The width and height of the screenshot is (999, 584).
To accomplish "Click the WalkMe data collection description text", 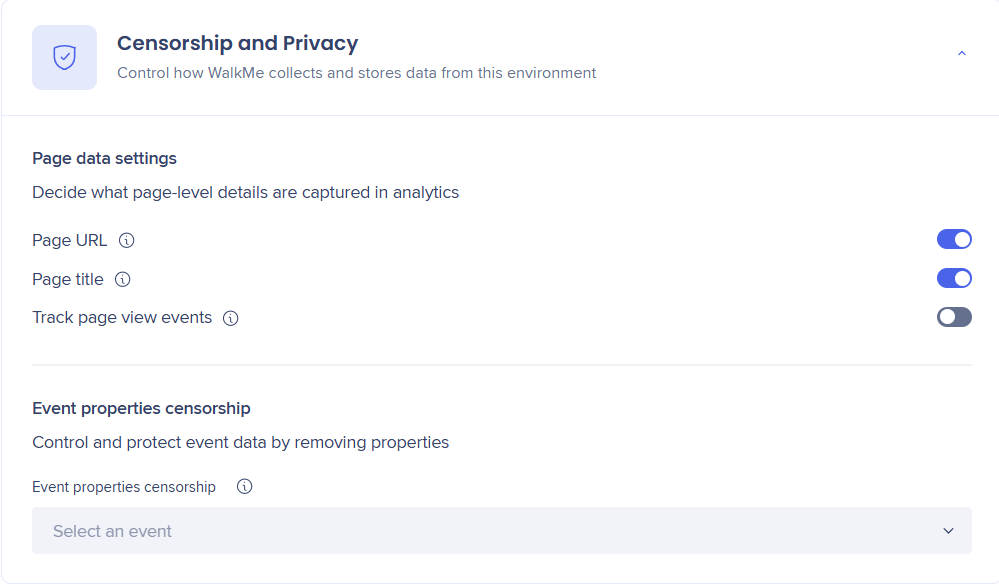I will (x=356, y=73).
